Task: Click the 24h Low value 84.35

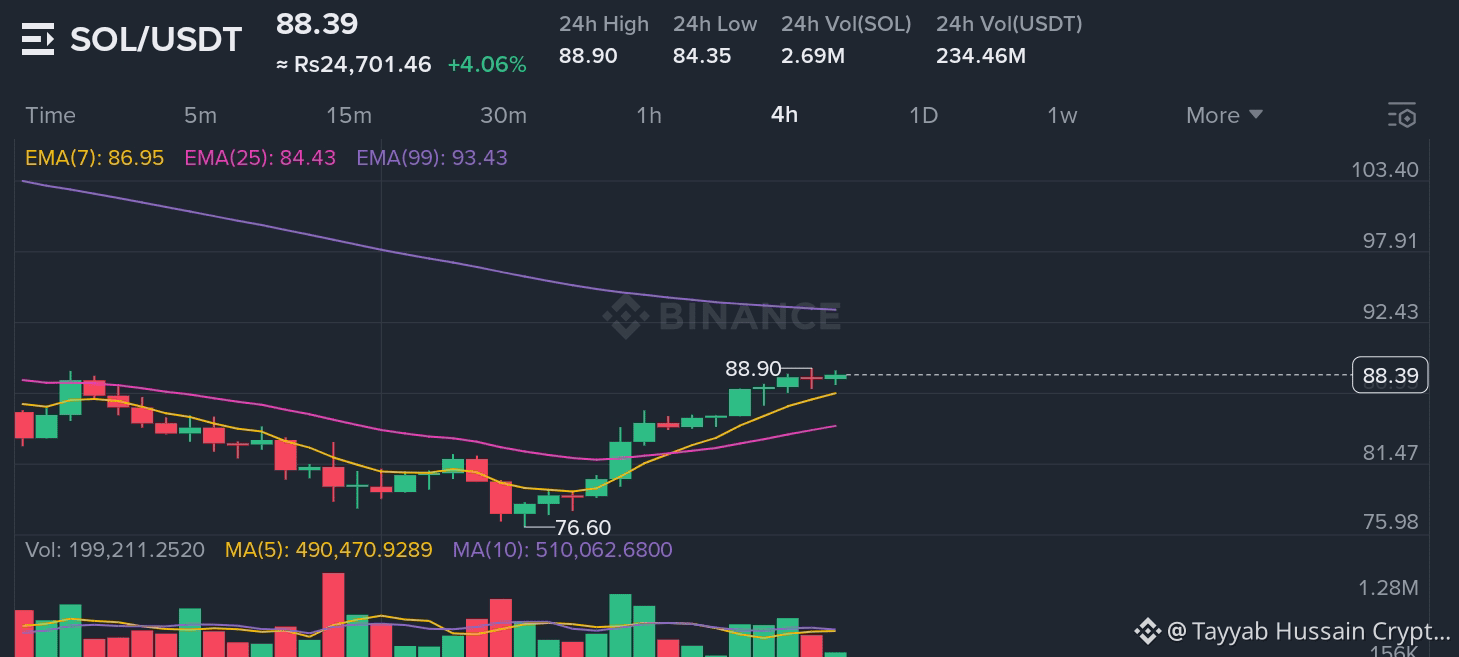Action: [702, 56]
